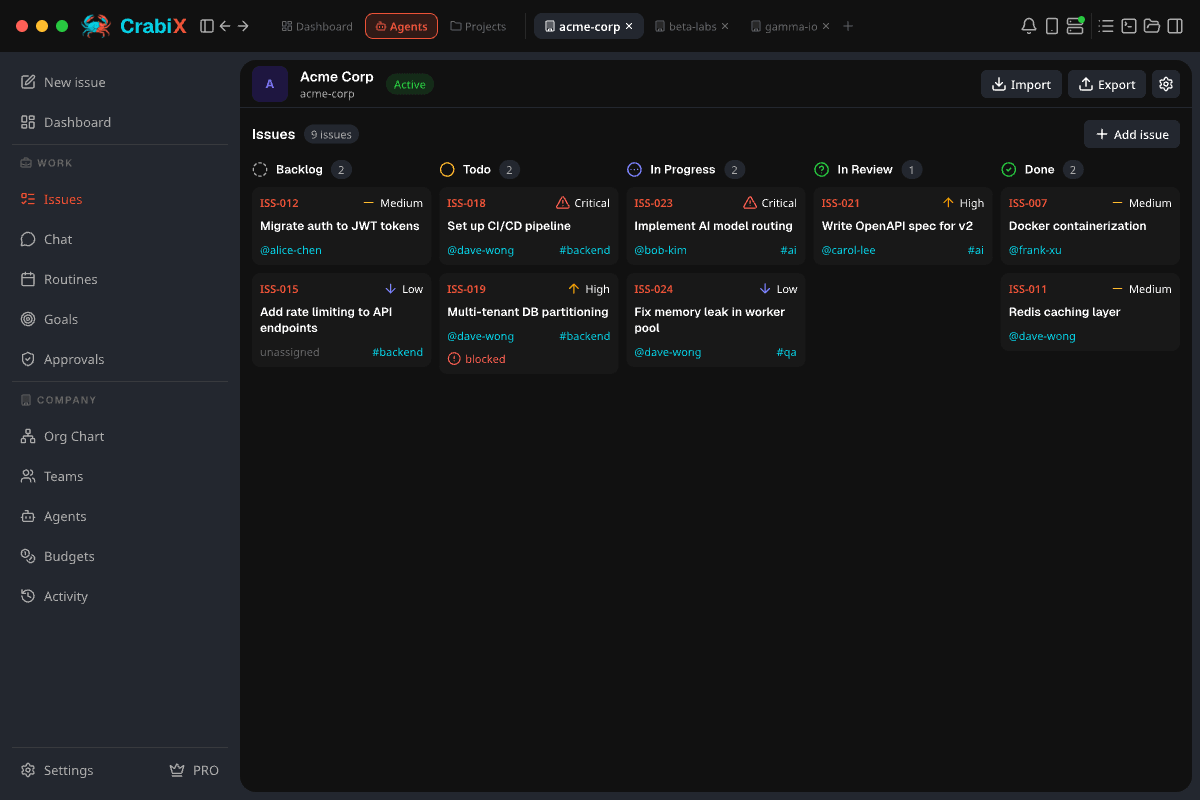The width and height of the screenshot is (1200, 800).
Task: Add a new workspace tab with plus
Action: 848,26
